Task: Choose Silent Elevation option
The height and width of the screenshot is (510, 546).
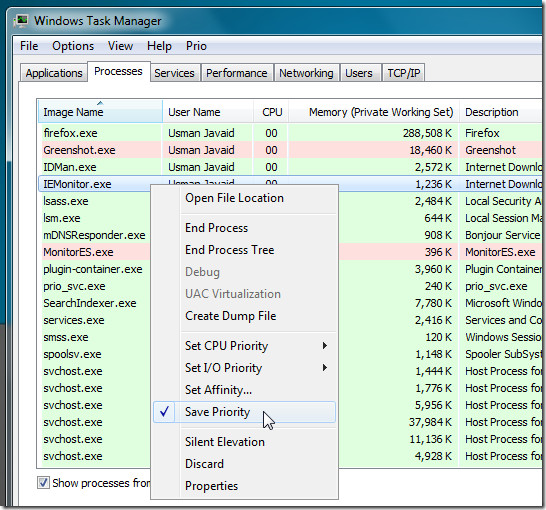Action: tap(225, 442)
